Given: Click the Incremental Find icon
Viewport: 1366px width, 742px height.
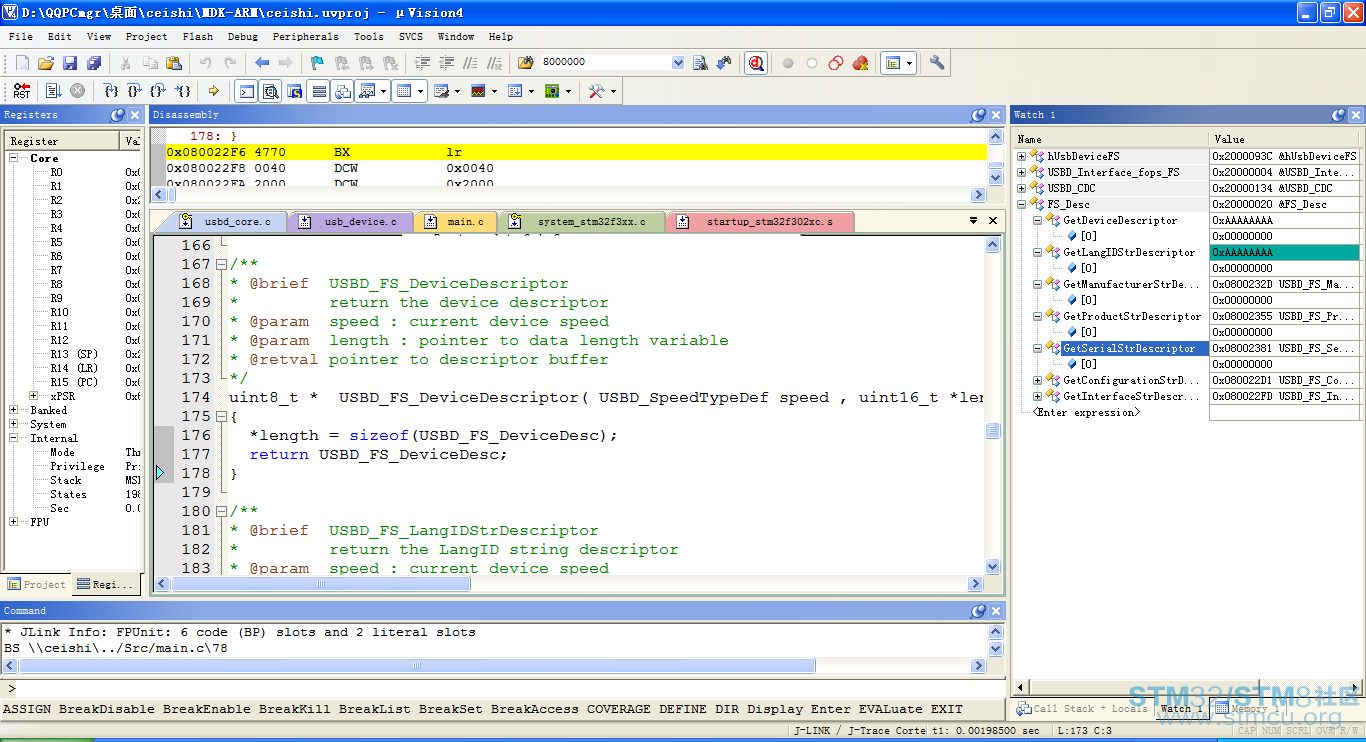Looking at the screenshot, I should pos(724,63).
